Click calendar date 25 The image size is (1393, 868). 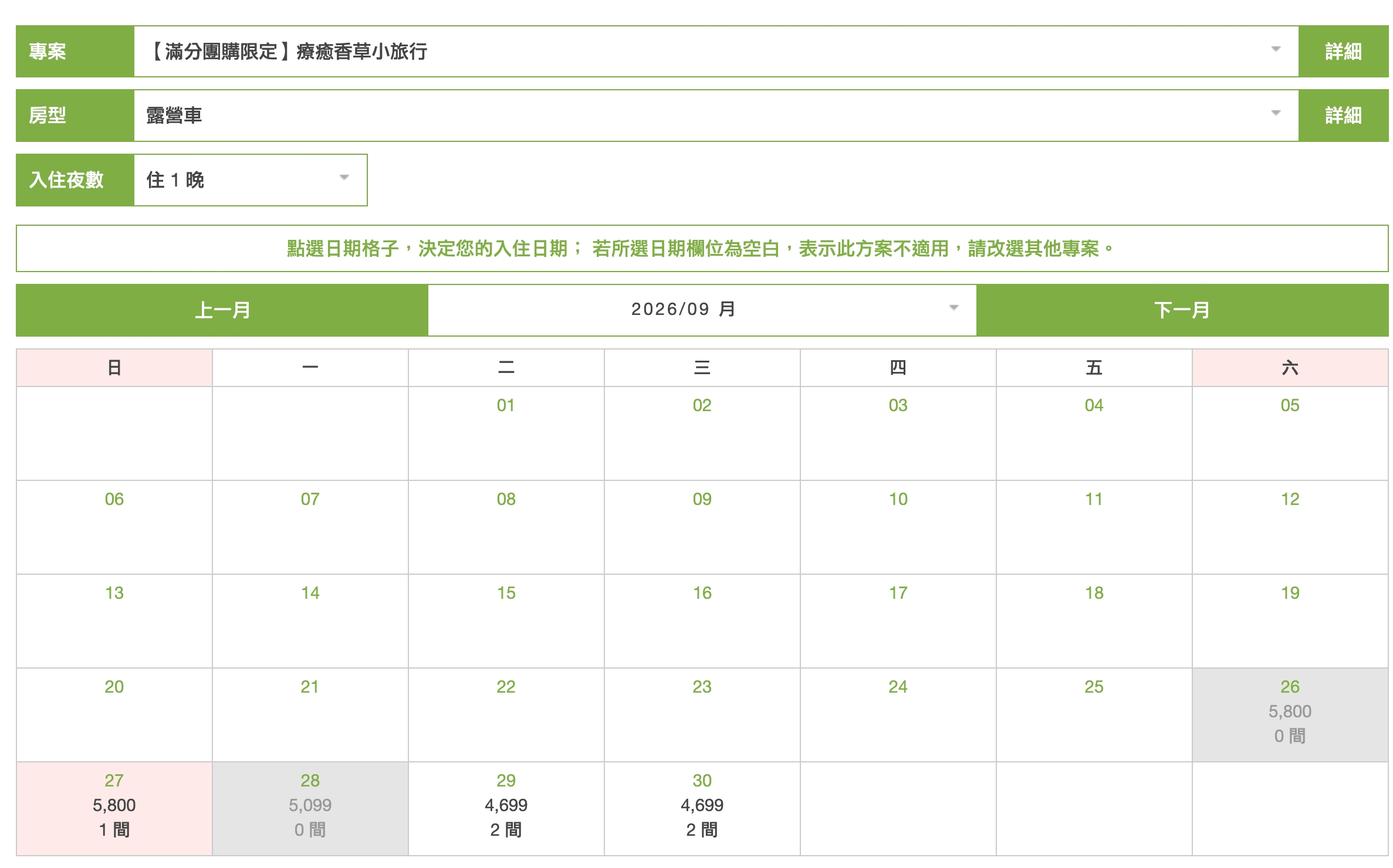coord(1094,715)
